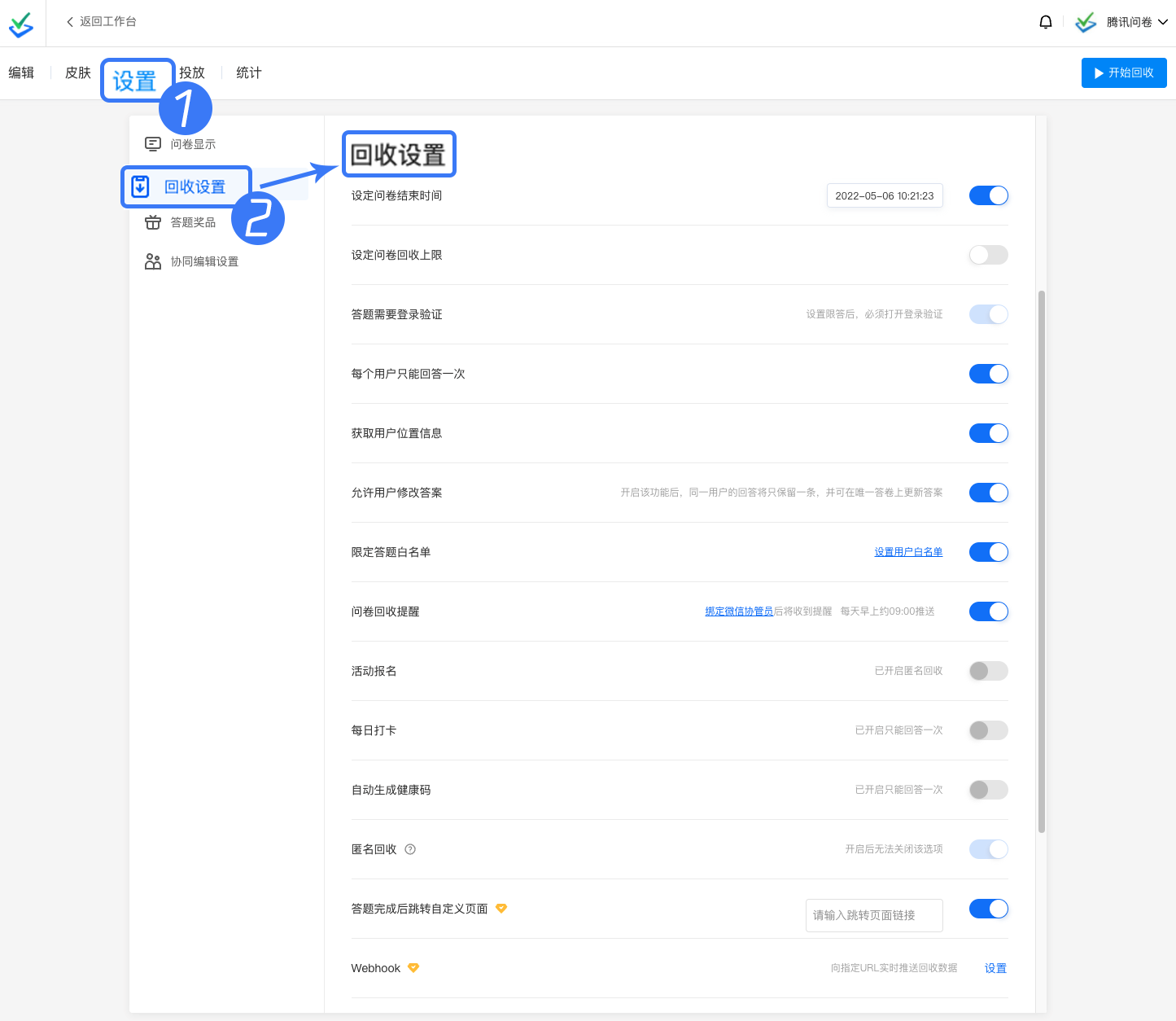This screenshot has height=1021, width=1176.
Task: Open 问卷显示 settings via its sidebar icon
Action: click(153, 144)
